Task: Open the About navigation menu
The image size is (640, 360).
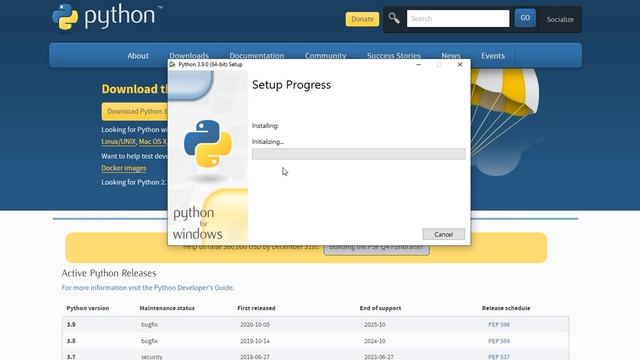Action: (138, 56)
